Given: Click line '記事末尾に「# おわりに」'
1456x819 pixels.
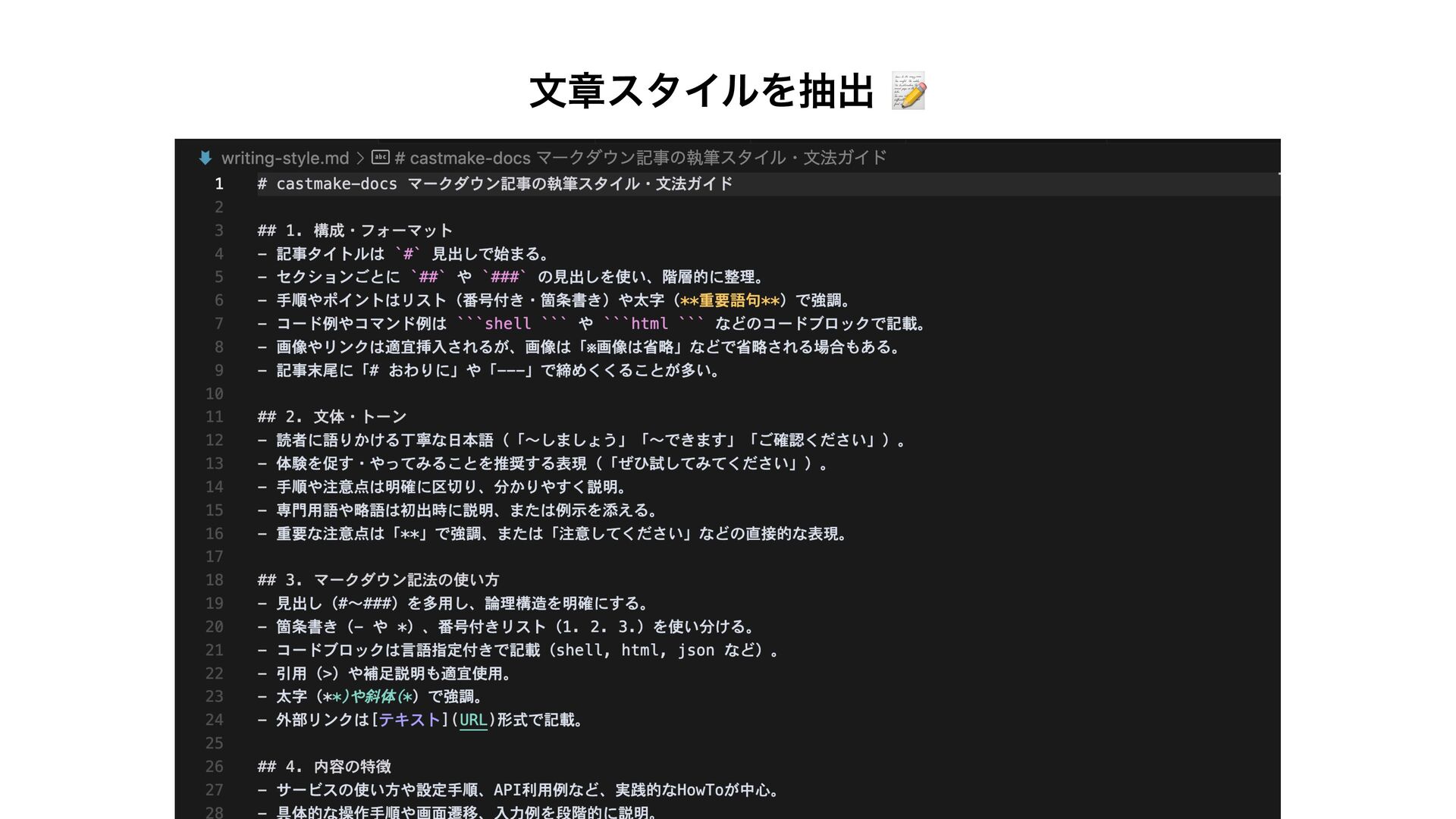Looking at the screenshot, I should [490, 370].
